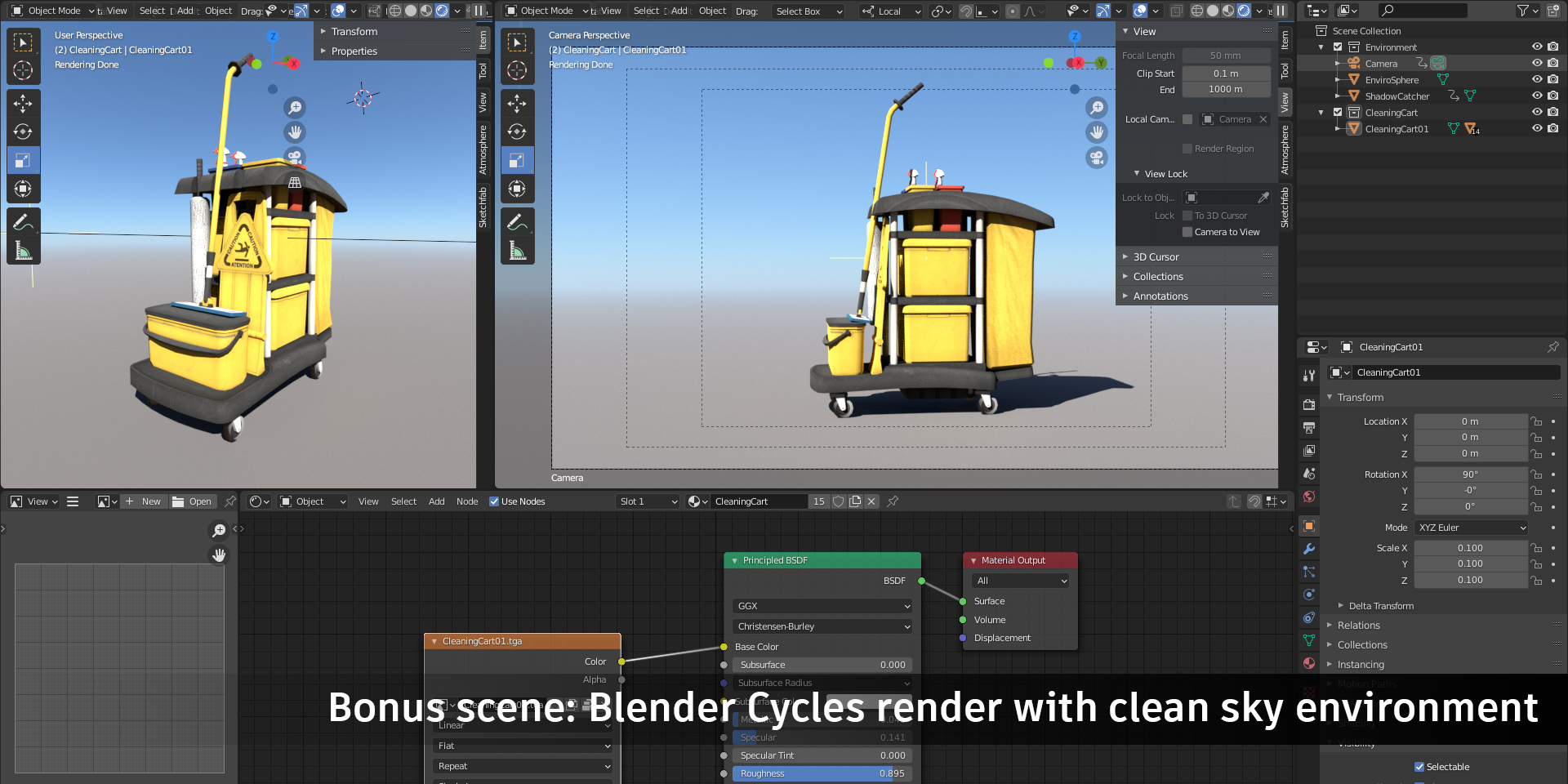The height and width of the screenshot is (784, 1568).
Task: Switch to Sketchfab tab in camera viewport sidebar
Action: (1285, 207)
